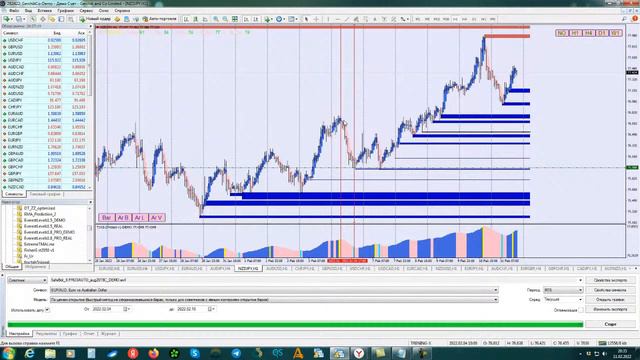This screenshot has width=640, height=360.
Task: Click the zoom out magnifier icon
Action: pyautogui.click(x=225, y=19)
